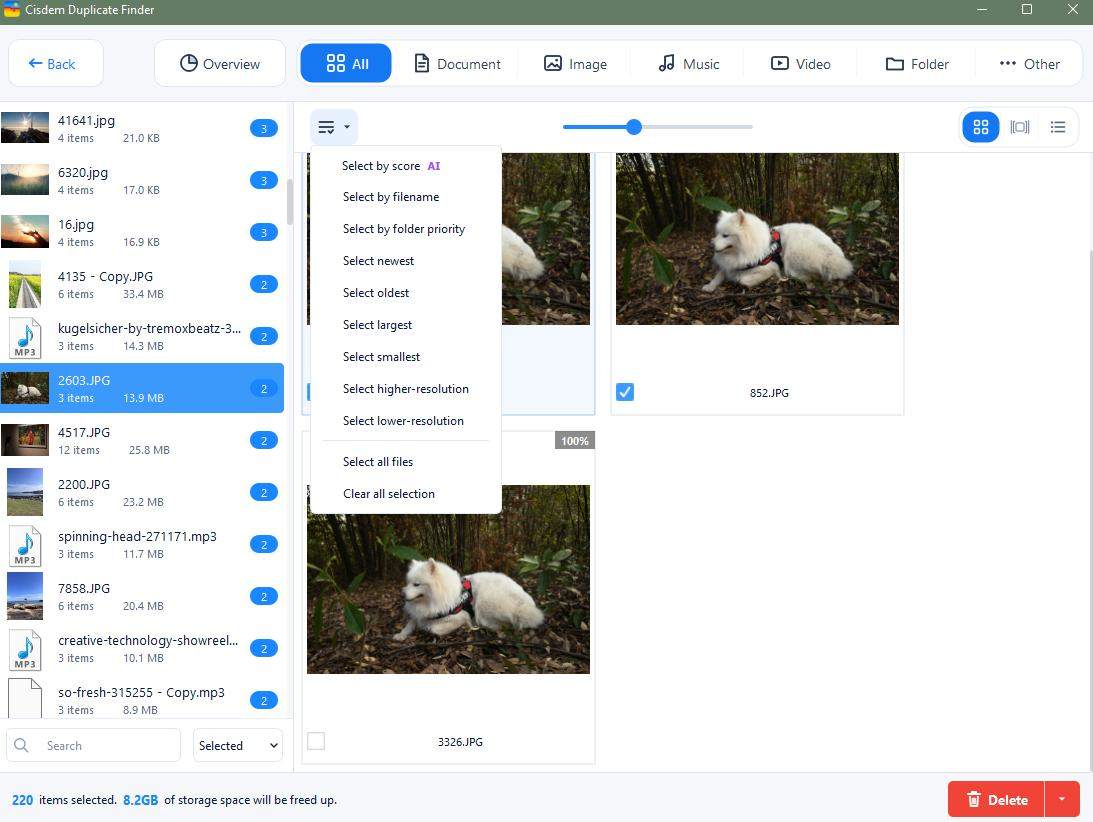Image resolution: width=1093 pixels, height=822 pixels.
Task: Expand the Delete options arrow
Action: pos(1062,799)
